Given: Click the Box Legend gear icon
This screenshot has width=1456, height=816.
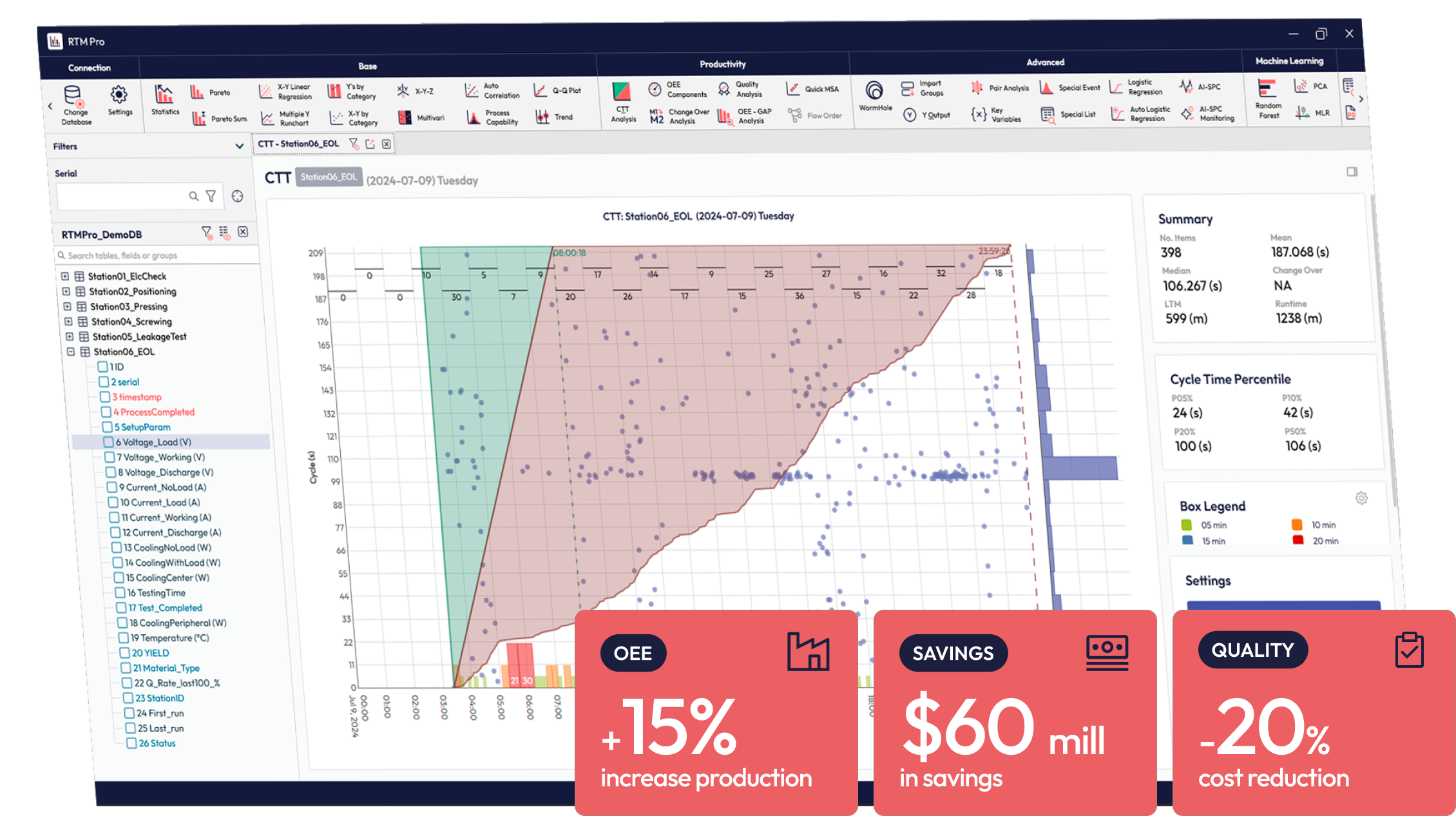Looking at the screenshot, I should [1361, 498].
